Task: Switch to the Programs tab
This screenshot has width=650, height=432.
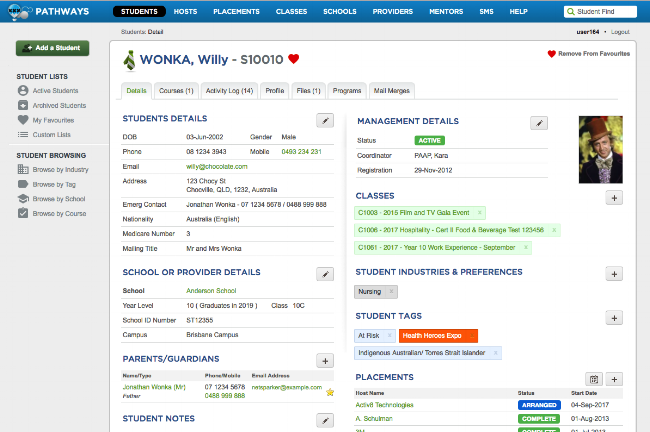Action: (x=347, y=91)
